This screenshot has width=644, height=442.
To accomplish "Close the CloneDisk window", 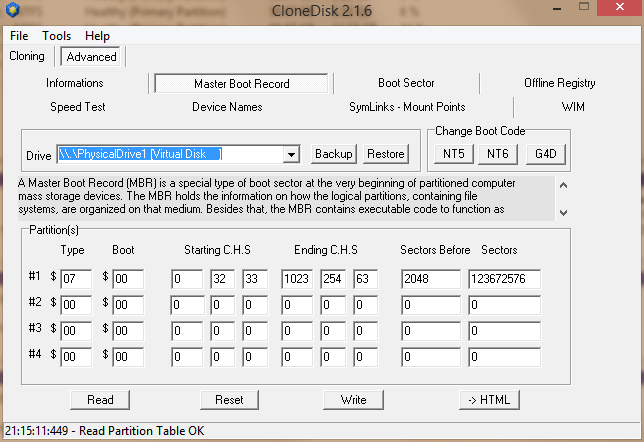I will click(620, 7).
